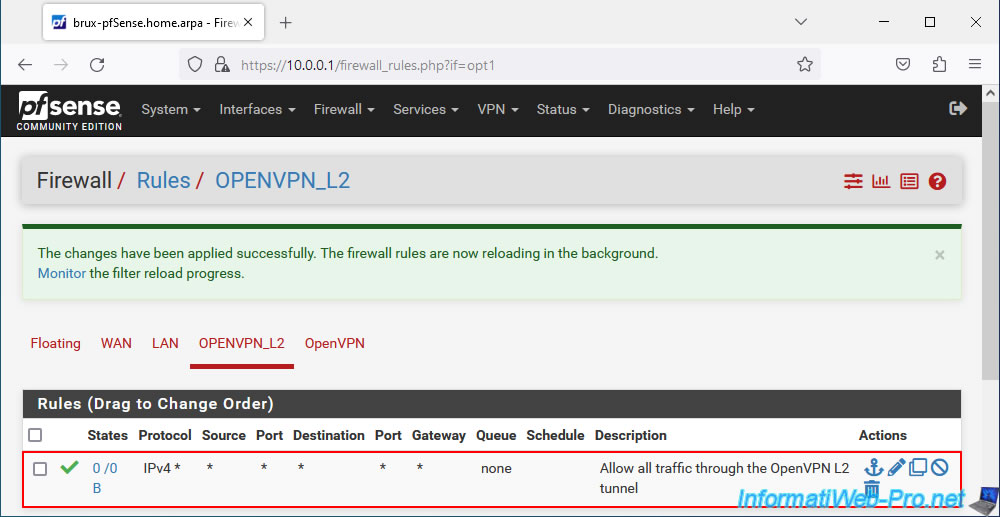
Task: Switch to the Floating rules tab
Action: tap(55, 344)
